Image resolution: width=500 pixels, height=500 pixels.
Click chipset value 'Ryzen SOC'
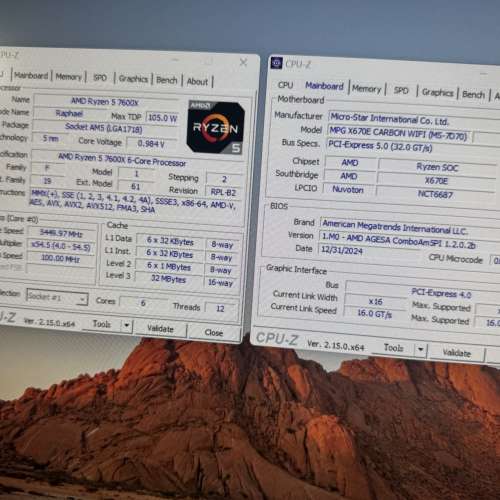pos(437,167)
